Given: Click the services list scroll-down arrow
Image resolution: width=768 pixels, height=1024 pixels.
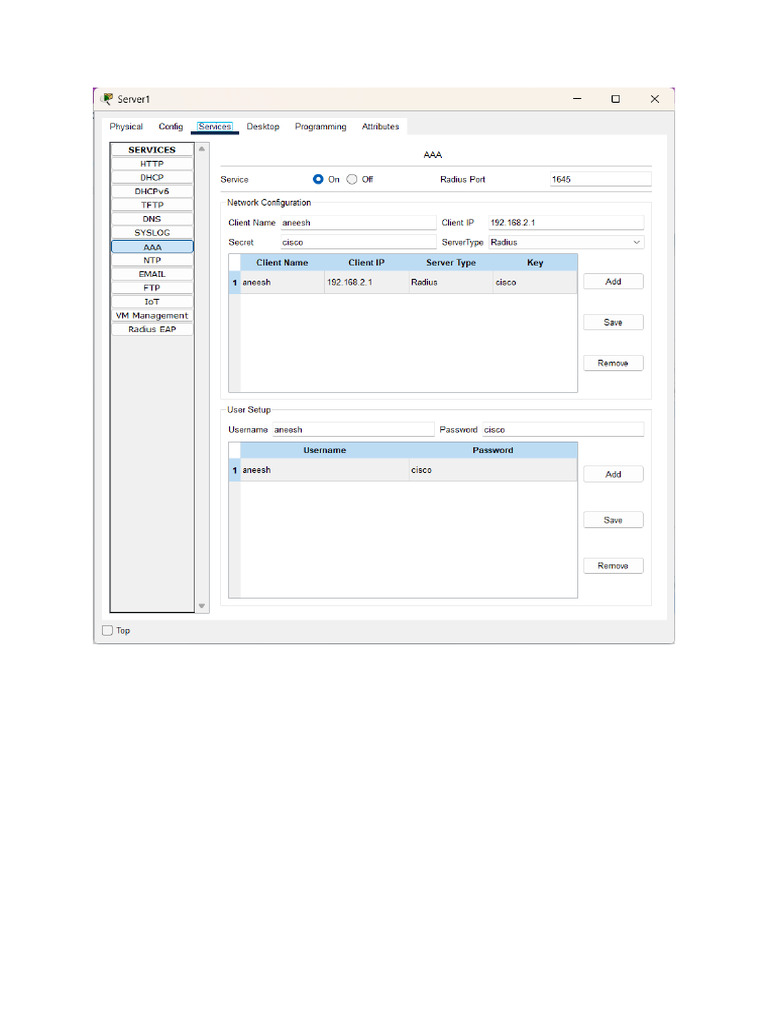Looking at the screenshot, I should tap(202, 606).
